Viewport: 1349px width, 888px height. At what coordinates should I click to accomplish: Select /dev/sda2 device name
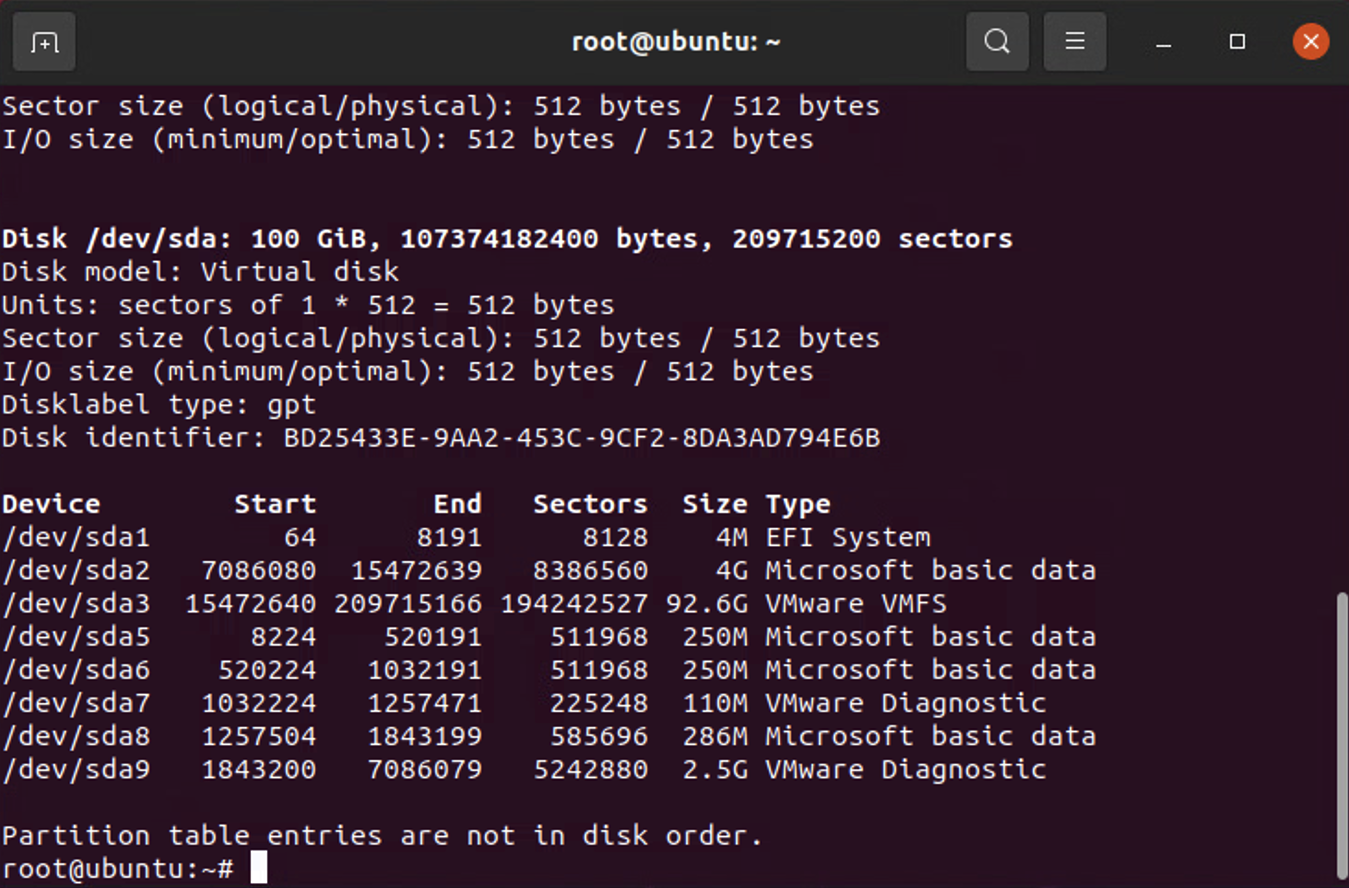click(x=76, y=570)
